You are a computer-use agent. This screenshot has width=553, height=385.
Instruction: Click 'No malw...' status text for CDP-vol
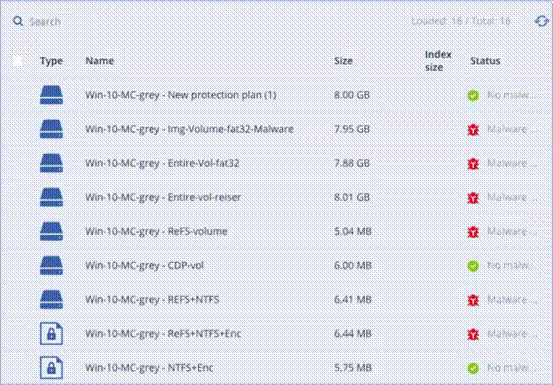click(x=511, y=265)
